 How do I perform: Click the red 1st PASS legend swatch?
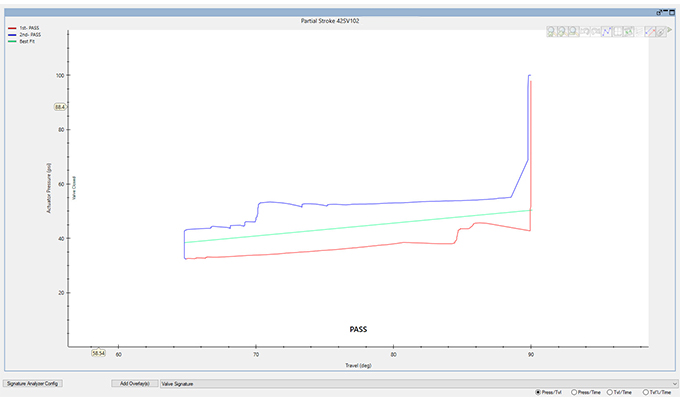10,28
